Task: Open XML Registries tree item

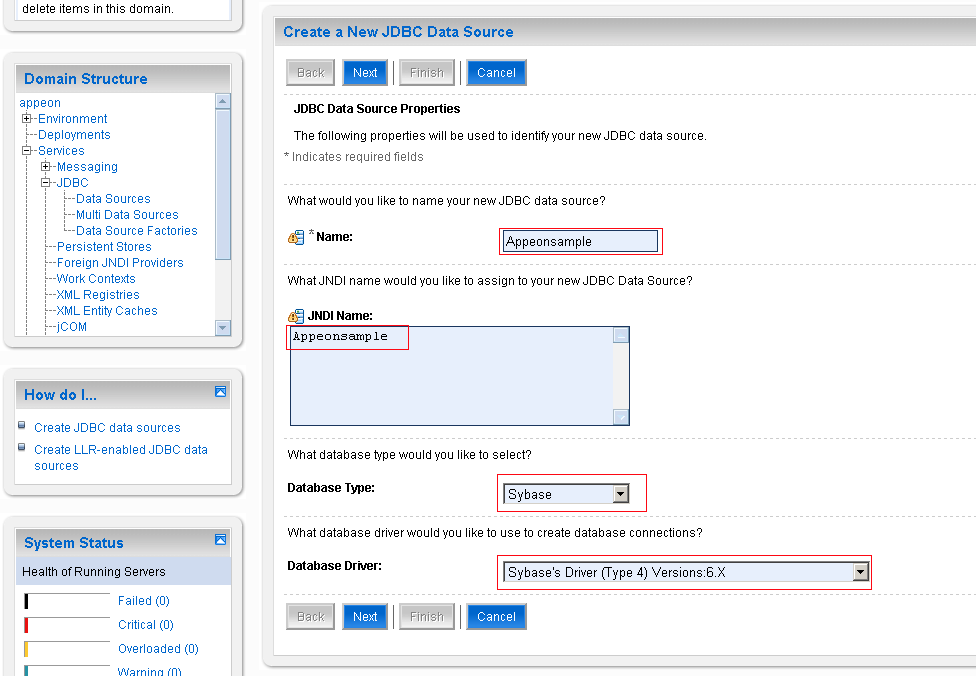Action: coord(98,294)
